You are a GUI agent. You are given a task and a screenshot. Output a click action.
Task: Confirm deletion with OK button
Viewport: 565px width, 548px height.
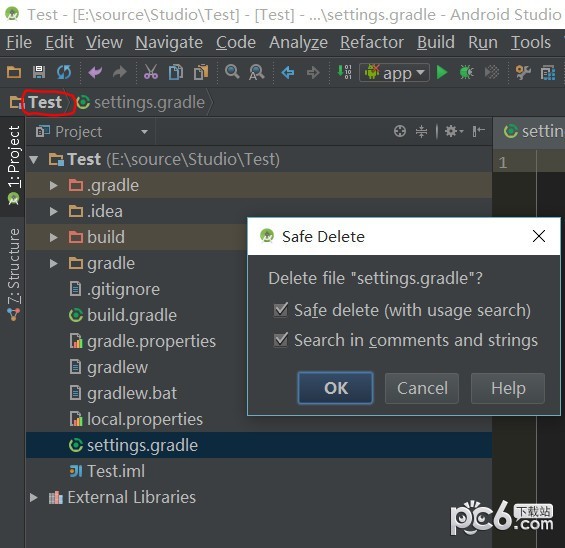pyautogui.click(x=335, y=388)
